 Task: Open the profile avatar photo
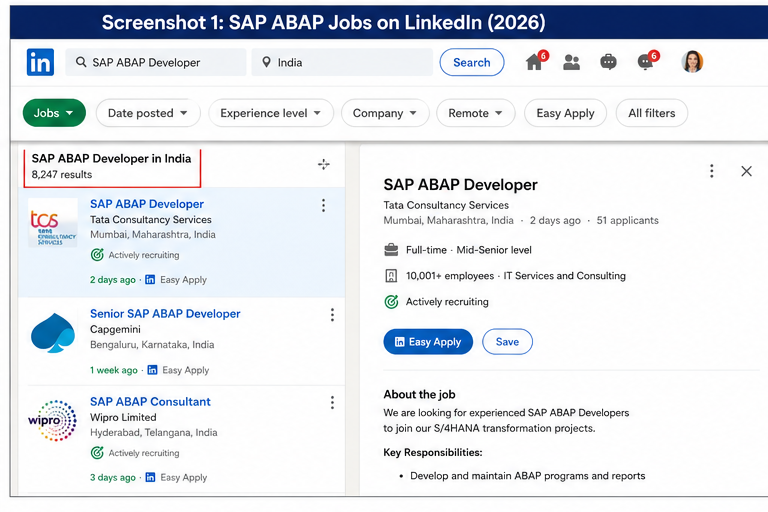(x=692, y=62)
